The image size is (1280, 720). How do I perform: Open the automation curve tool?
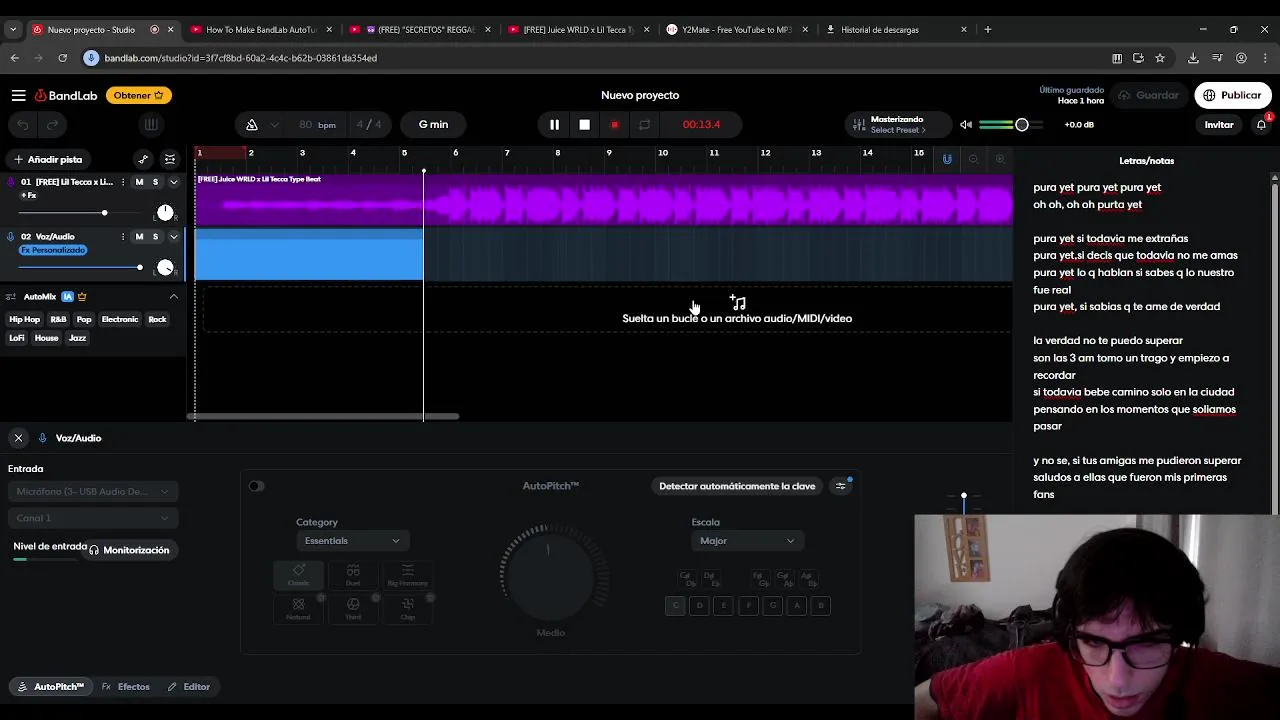(x=143, y=159)
